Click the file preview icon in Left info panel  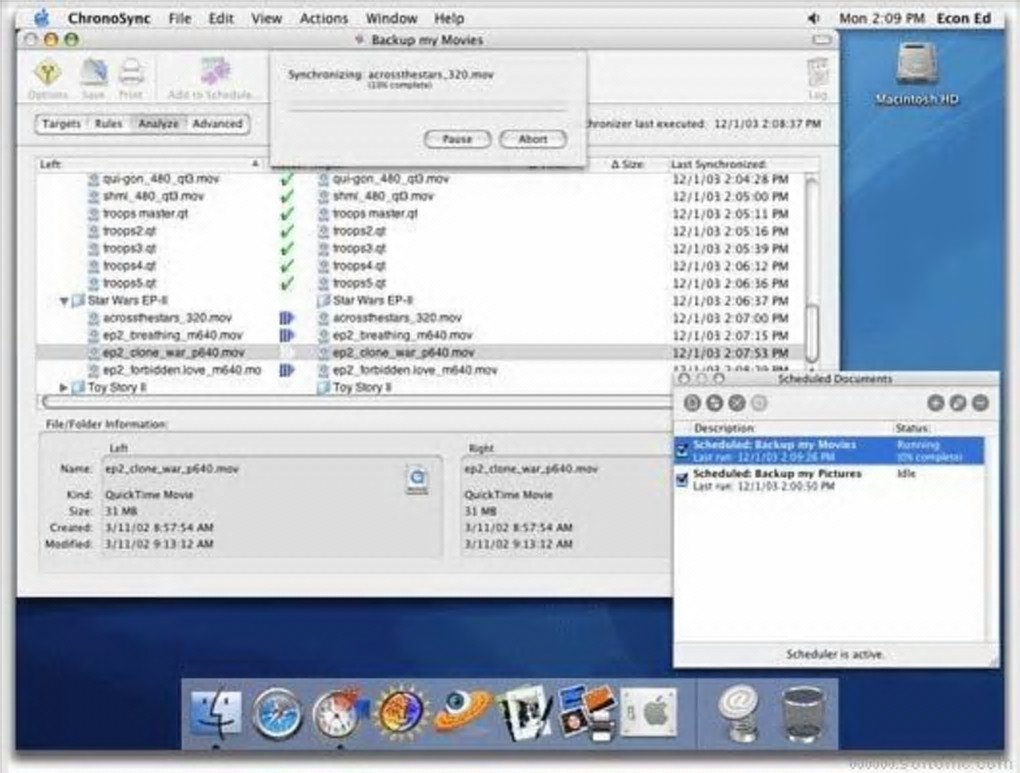click(x=417, y=480)
